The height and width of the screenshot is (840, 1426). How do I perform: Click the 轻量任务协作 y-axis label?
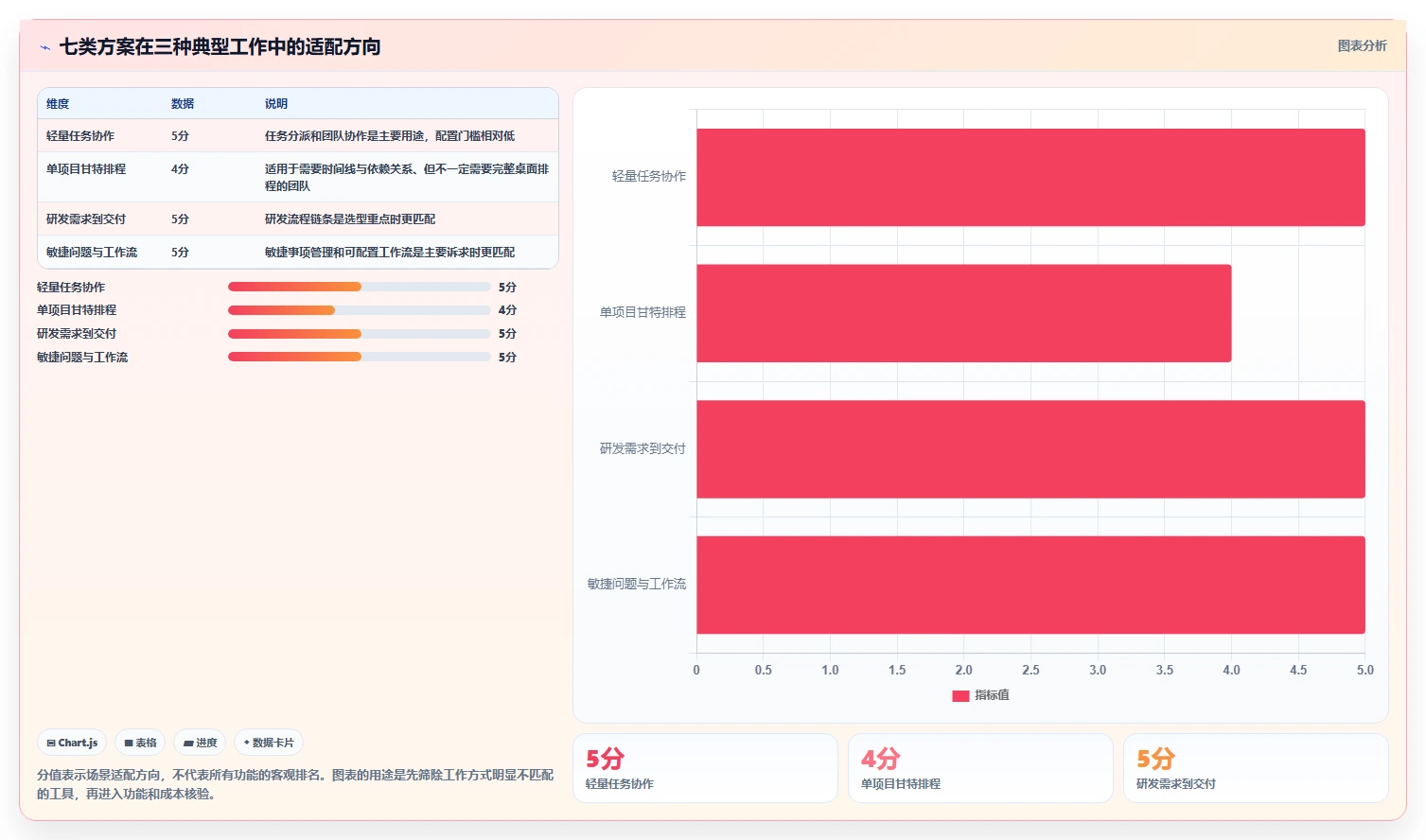point(649,177)
